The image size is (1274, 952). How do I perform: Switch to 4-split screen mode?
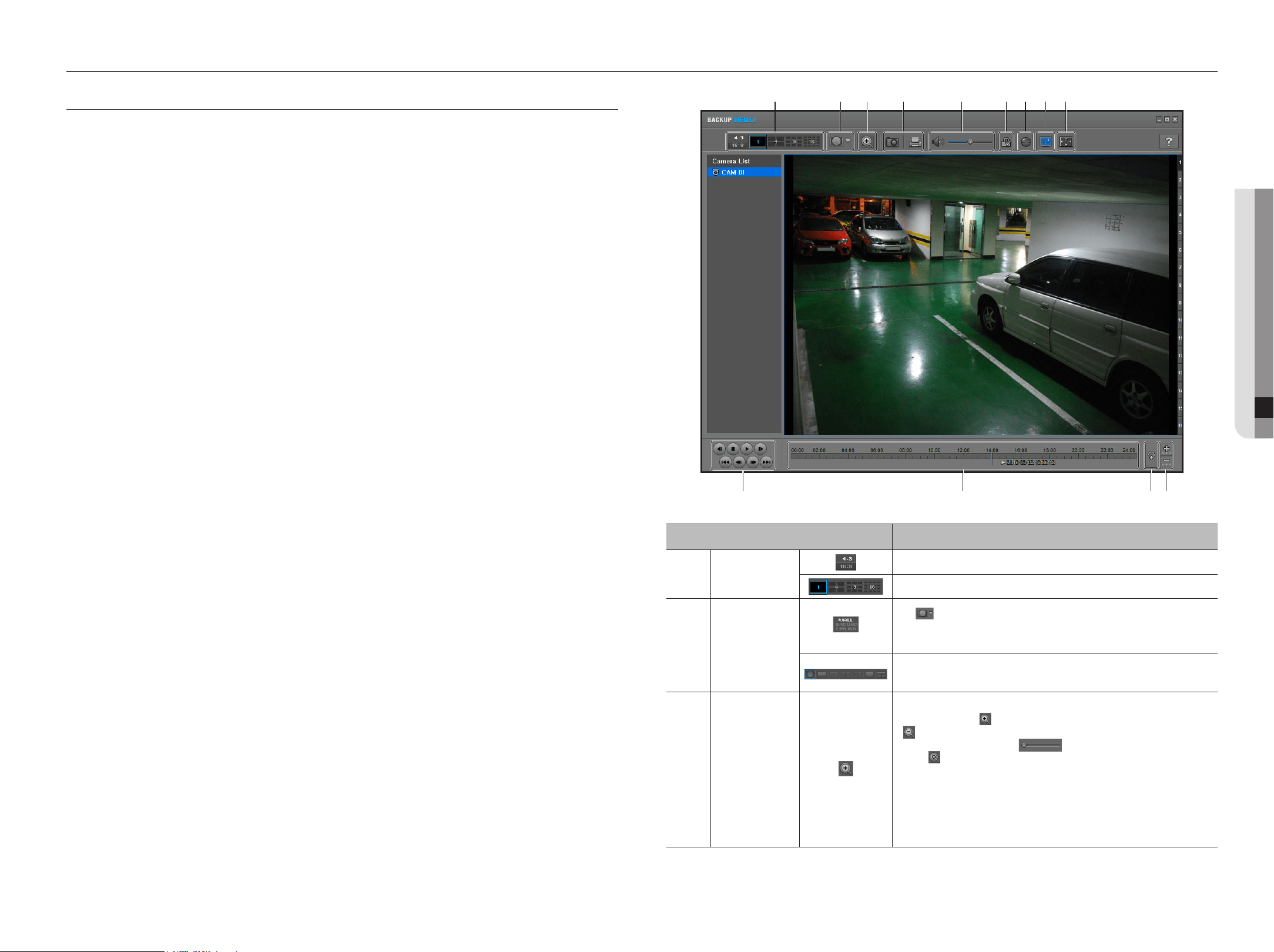776,142
